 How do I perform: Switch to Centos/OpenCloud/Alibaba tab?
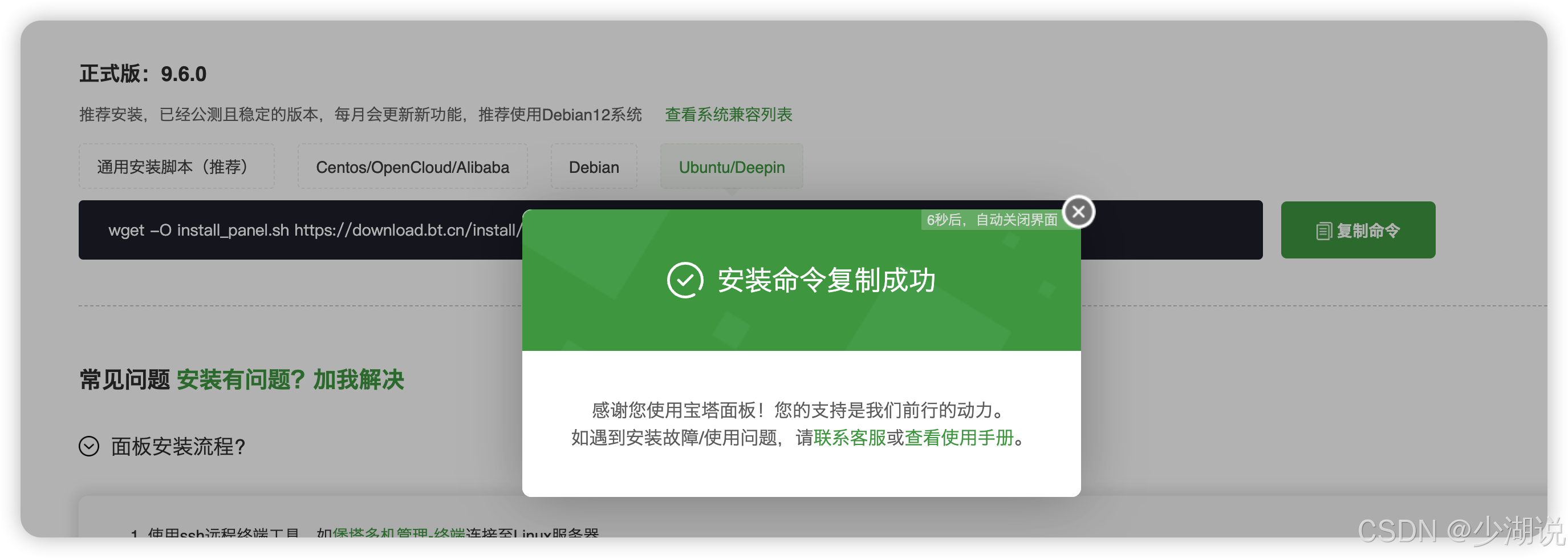click(412, 166)
